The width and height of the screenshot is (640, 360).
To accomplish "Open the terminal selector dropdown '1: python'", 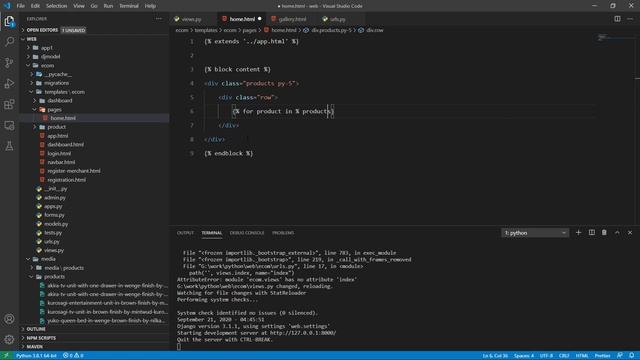I will click(535, 233).
